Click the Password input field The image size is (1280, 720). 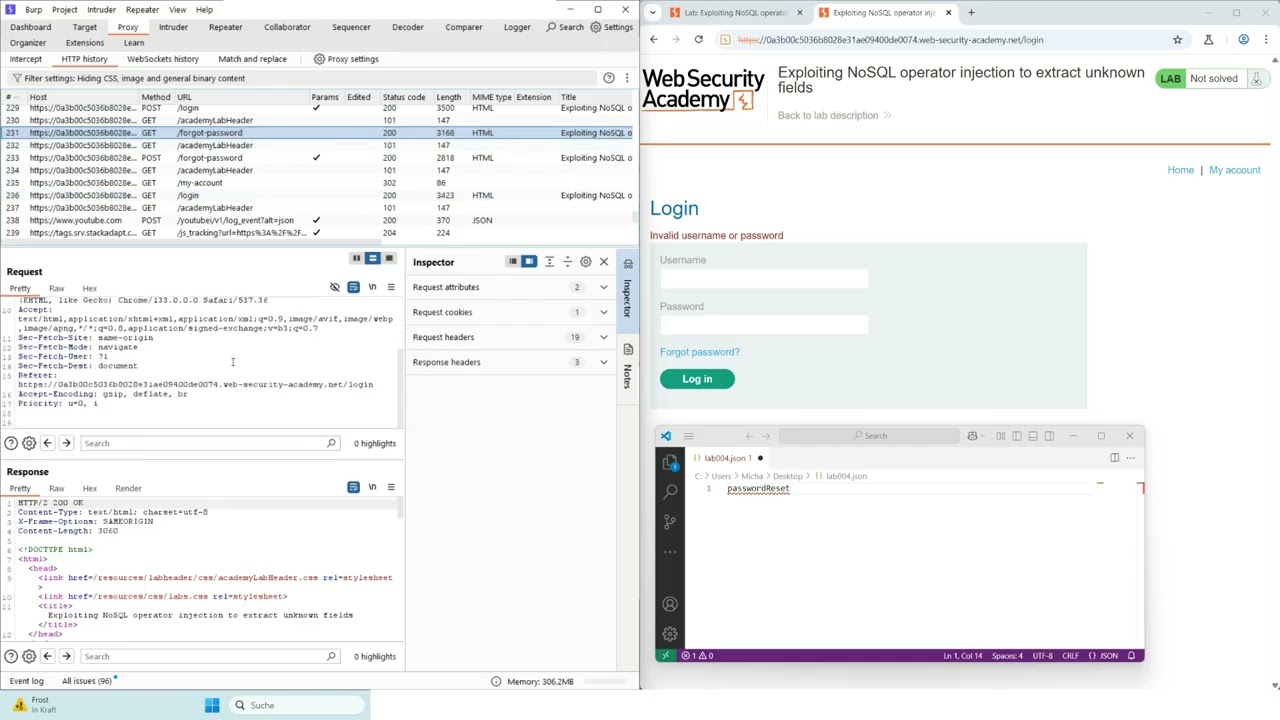(x=764, y=325)
